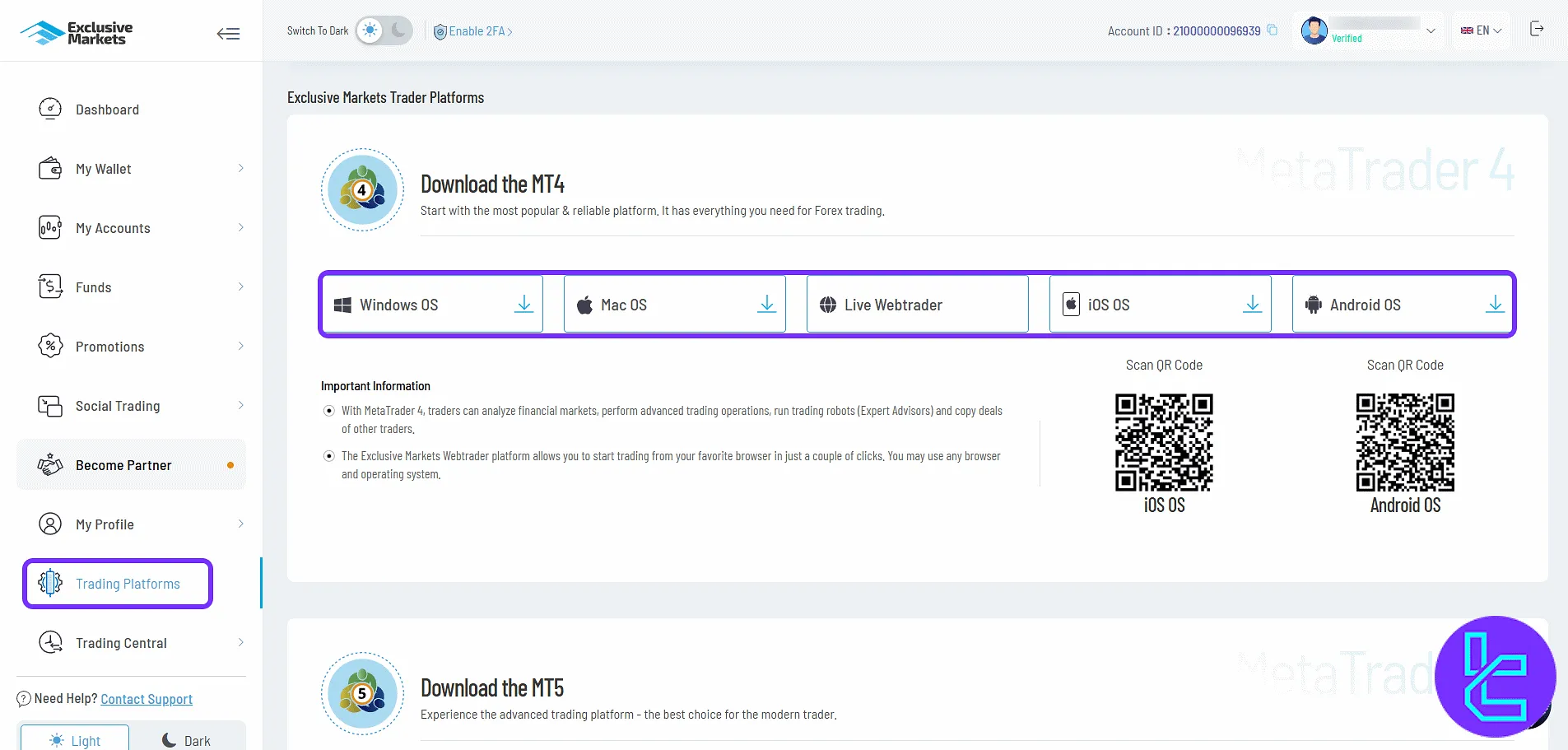Click the Contact Support link
The image size is (1568, 750).
(x=147, y=699)
